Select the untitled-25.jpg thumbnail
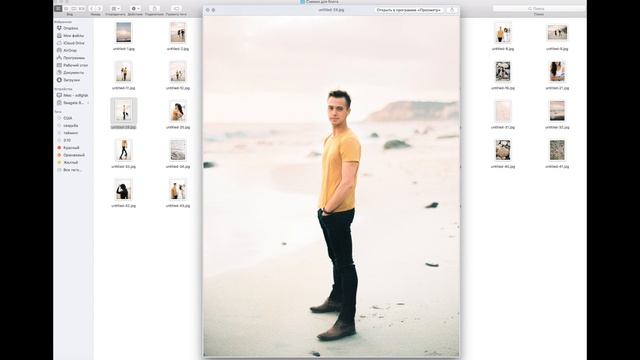 coord(178,111)
